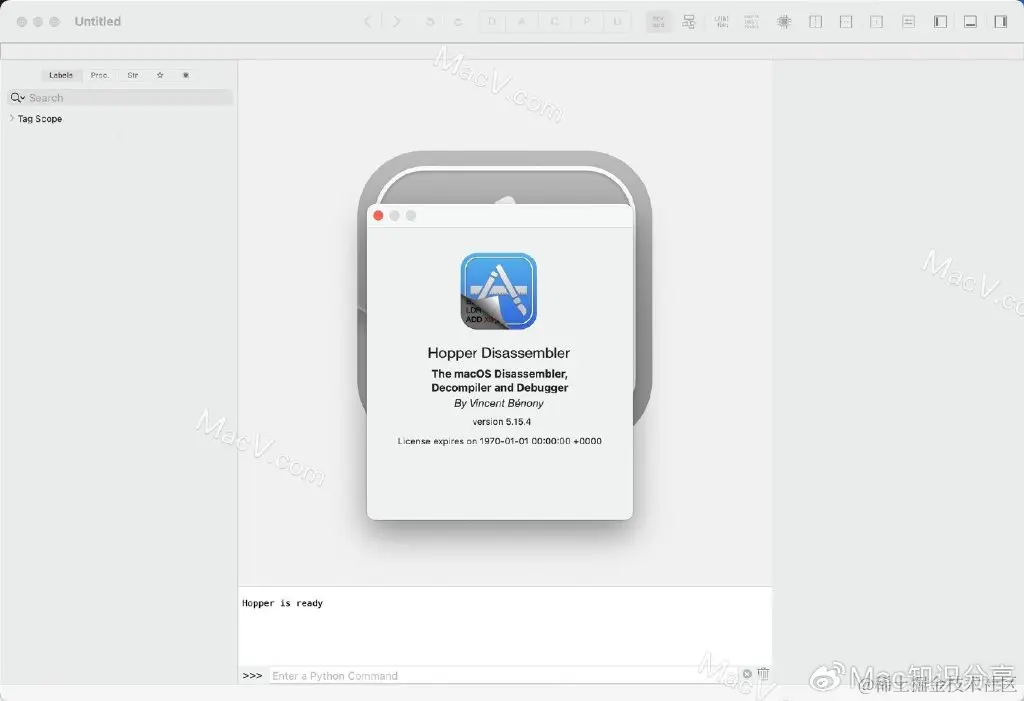Clear the Python command field with x icon
The width and height of the screenshot is (1024, 701).
747,674
